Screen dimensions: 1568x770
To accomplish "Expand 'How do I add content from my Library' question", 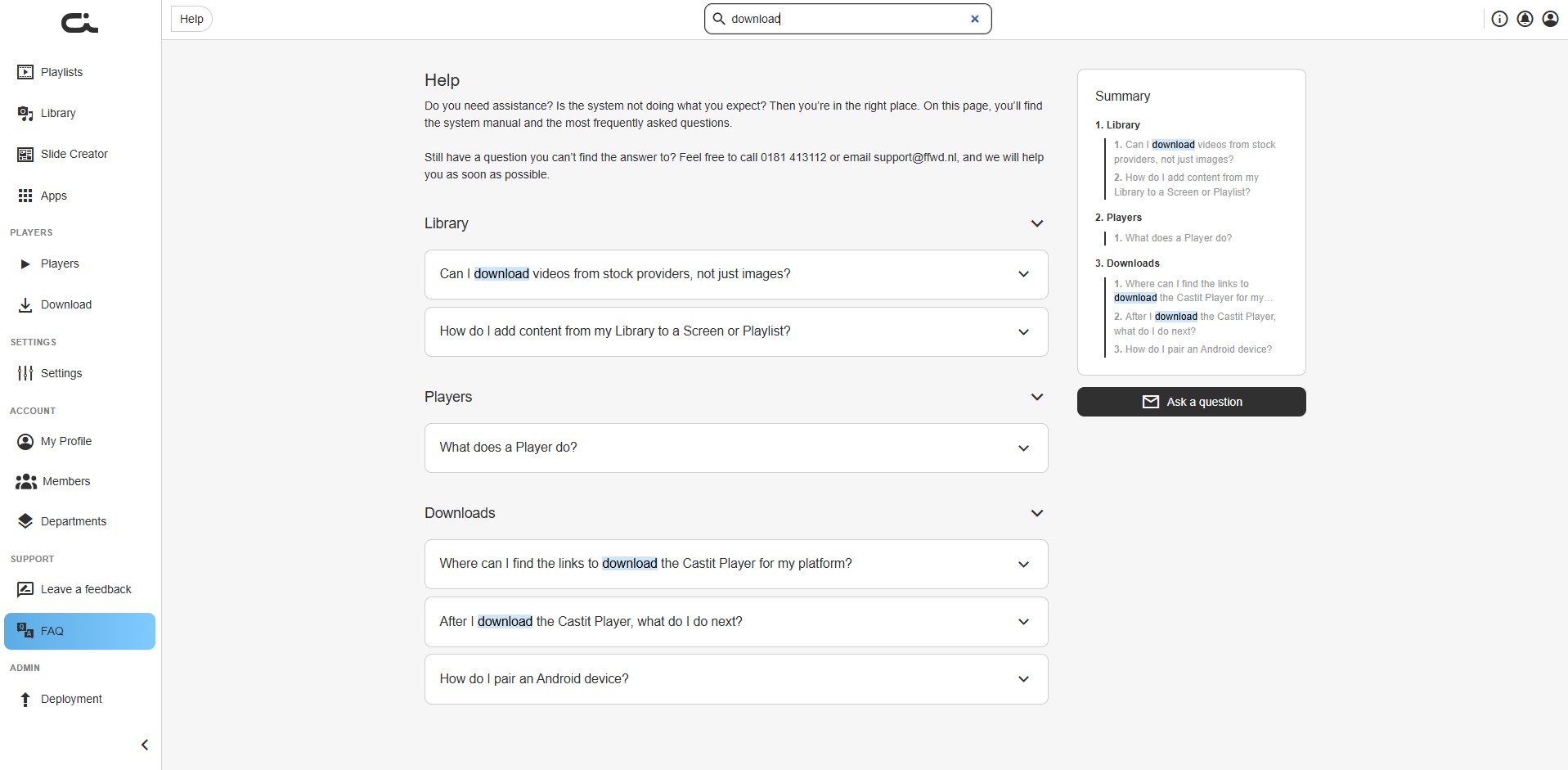I will [736, 331].
